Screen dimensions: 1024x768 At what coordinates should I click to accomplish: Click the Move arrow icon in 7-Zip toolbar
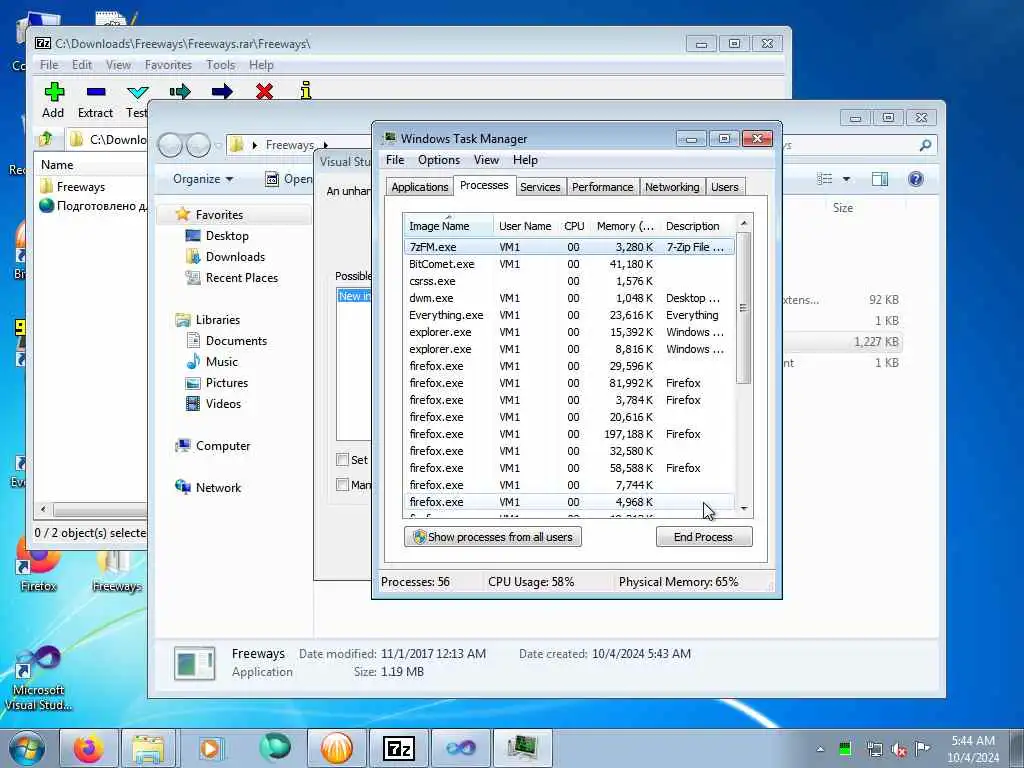pyautogui.click(x=222, y=91)
